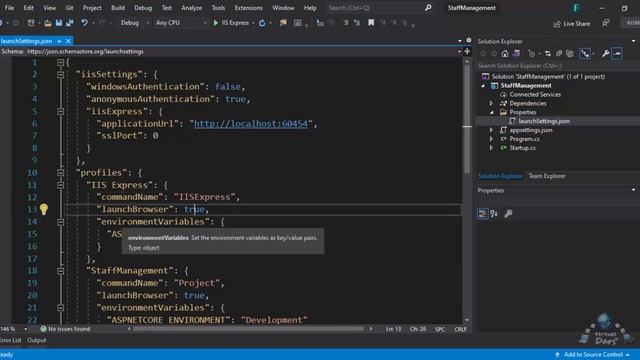640x360 pixels.
Task: Select Startup.cs in Solution Explorer
Action: [x=522, y=148]
